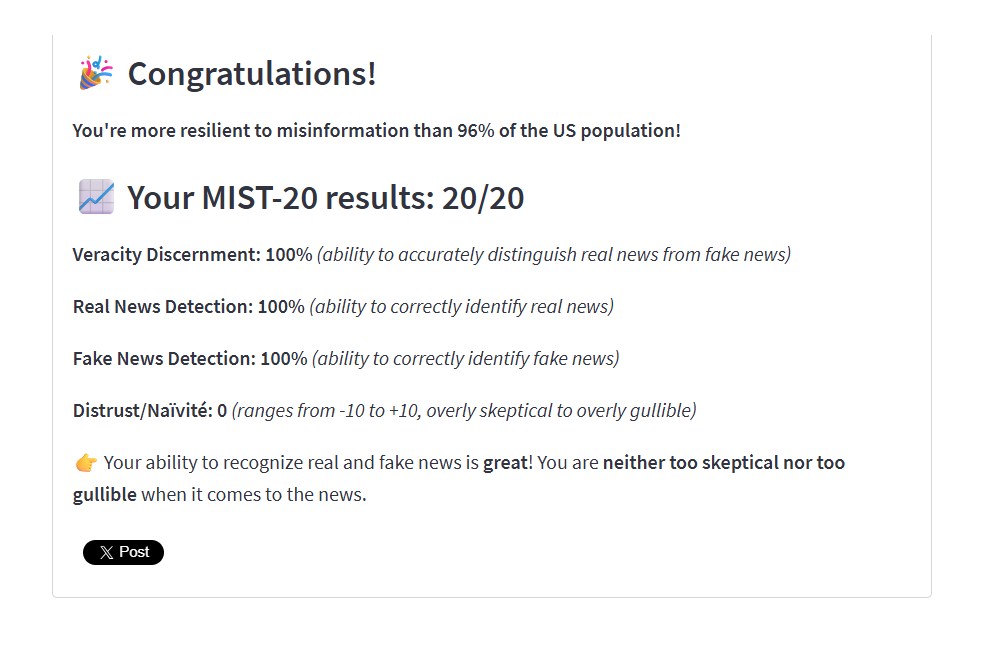
Task: Click the bold word great
Action: tap(505, 463)
